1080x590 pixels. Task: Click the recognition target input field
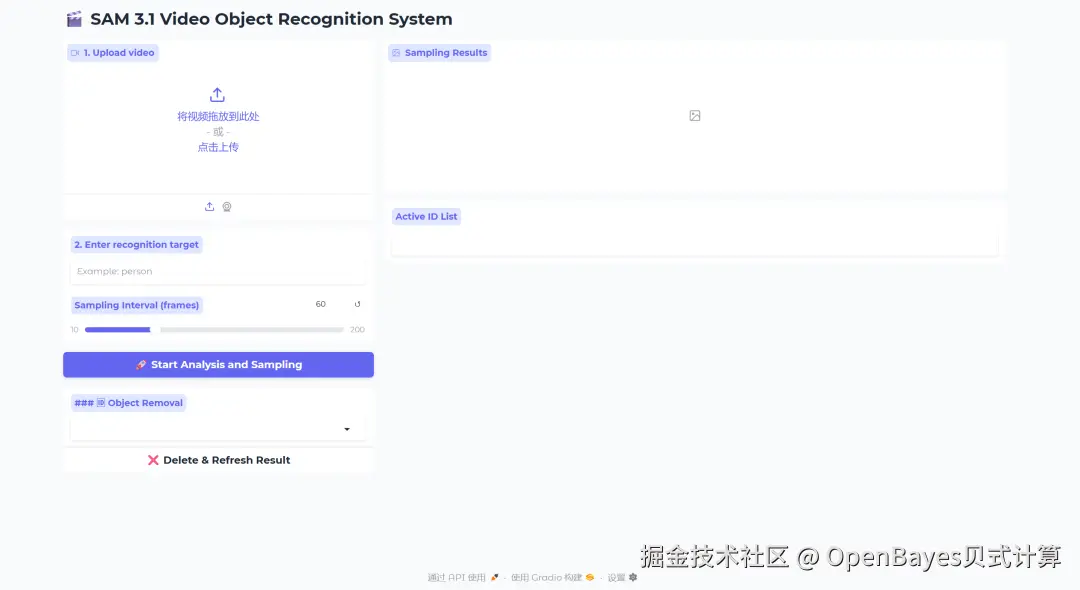point(218,271)
